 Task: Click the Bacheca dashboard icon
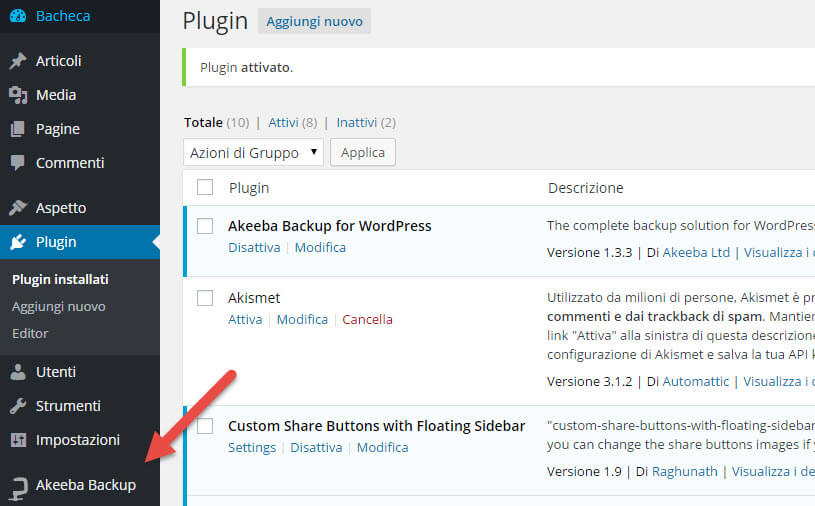(18, 16)
